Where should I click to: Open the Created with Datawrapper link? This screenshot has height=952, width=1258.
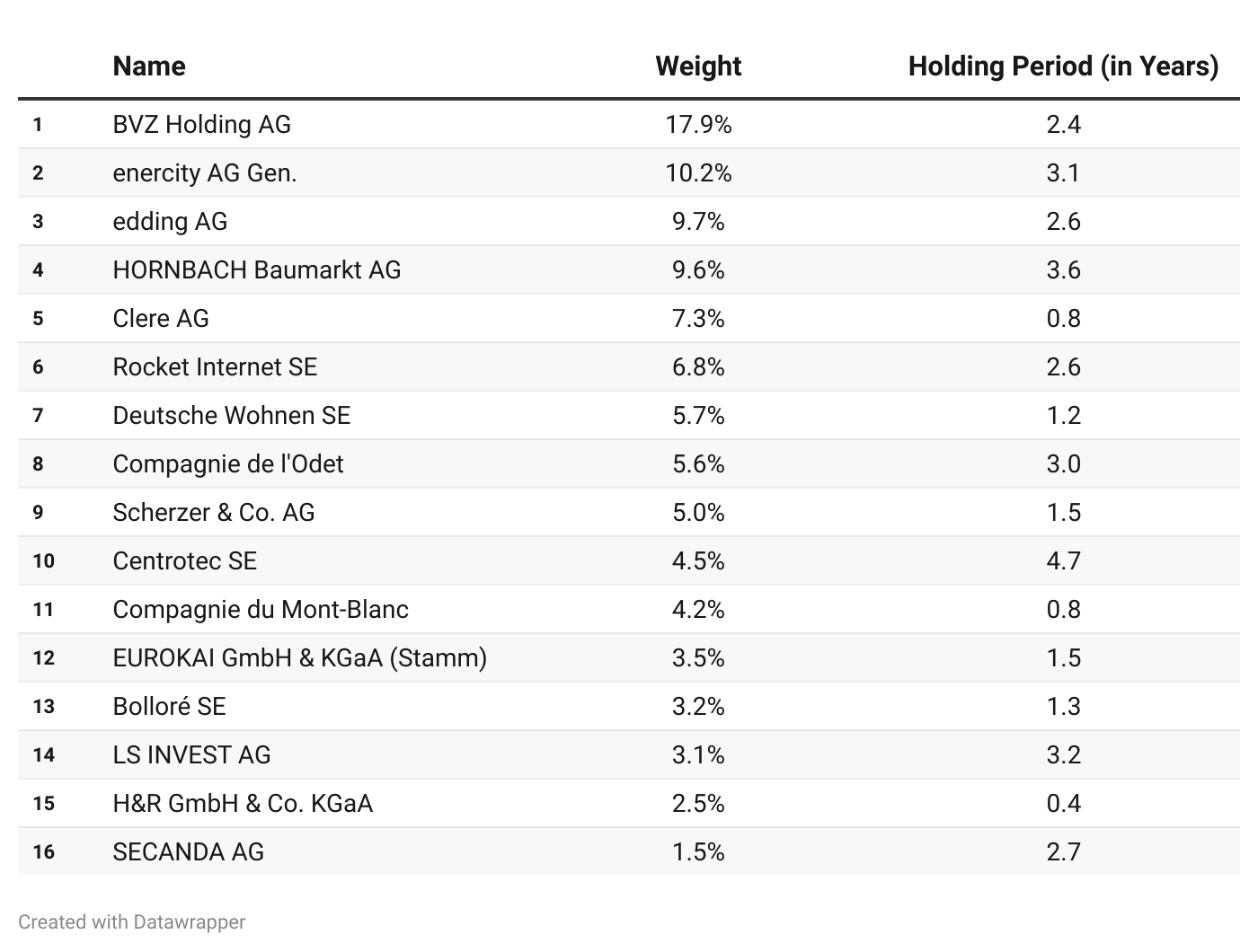point(131,921)
